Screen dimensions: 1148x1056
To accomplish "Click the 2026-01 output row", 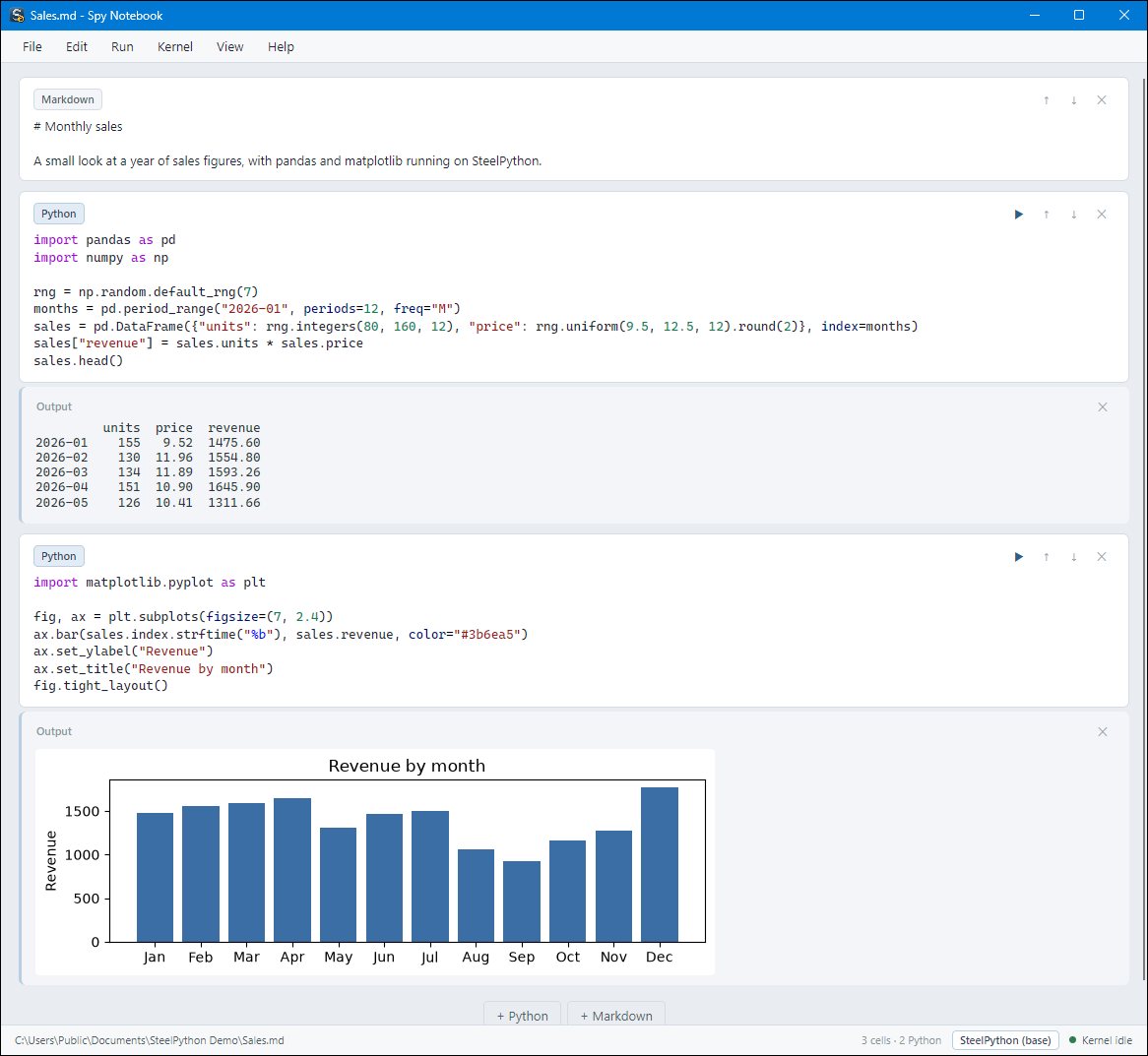I will tap(148, 443).
